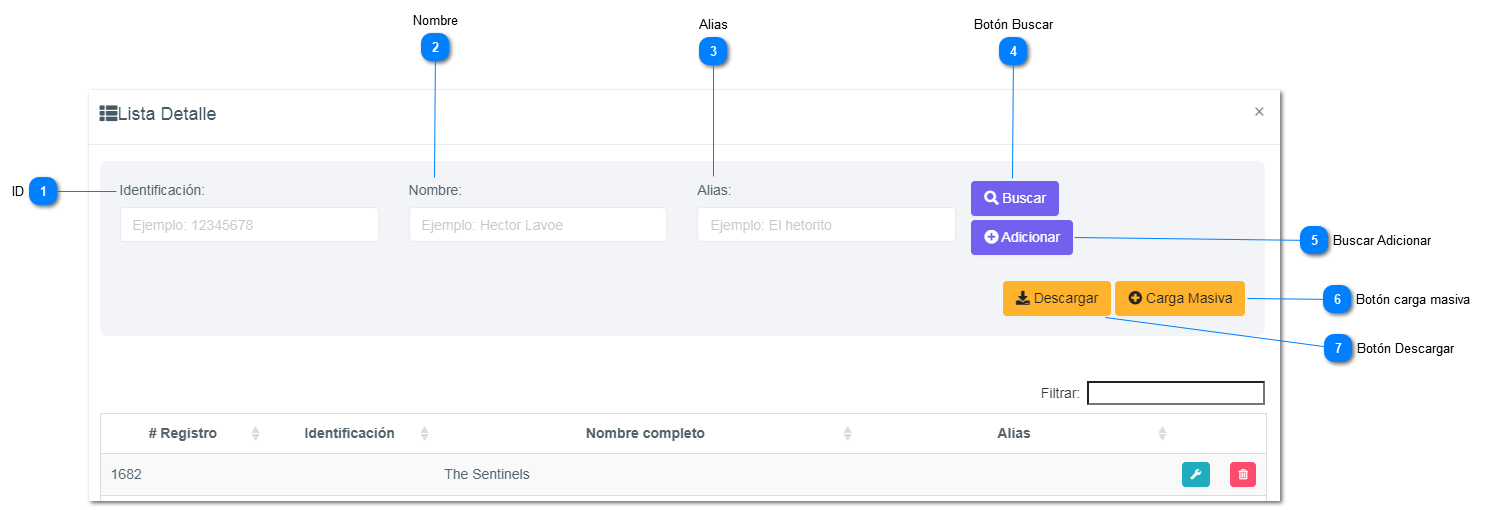The image size is (1486, 510).
Task: Click annotation marker 7 for Botón Descargar
Action: (x=1338, y=348)
